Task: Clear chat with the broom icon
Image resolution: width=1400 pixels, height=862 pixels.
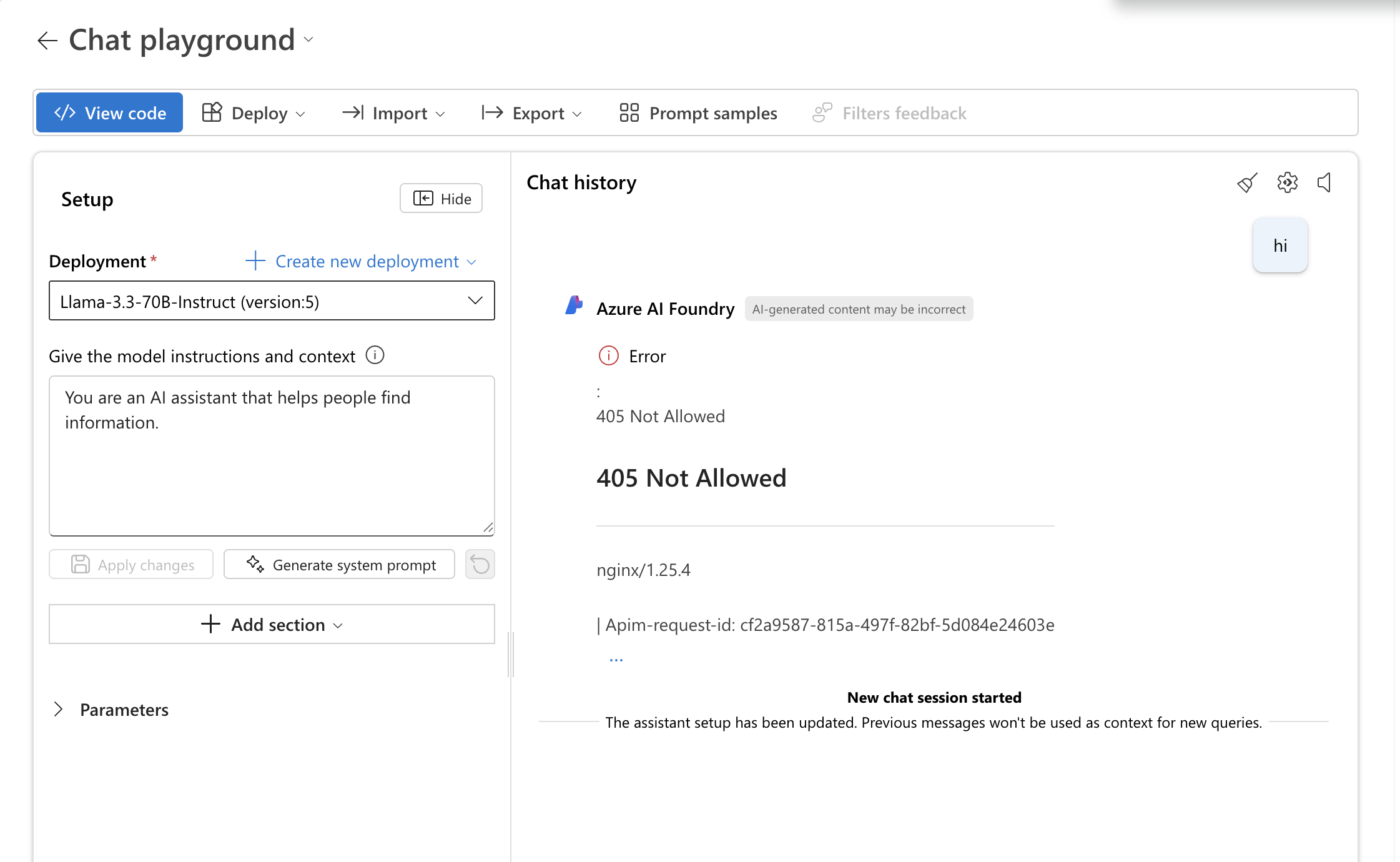Action: click(x=1247, y=183)
